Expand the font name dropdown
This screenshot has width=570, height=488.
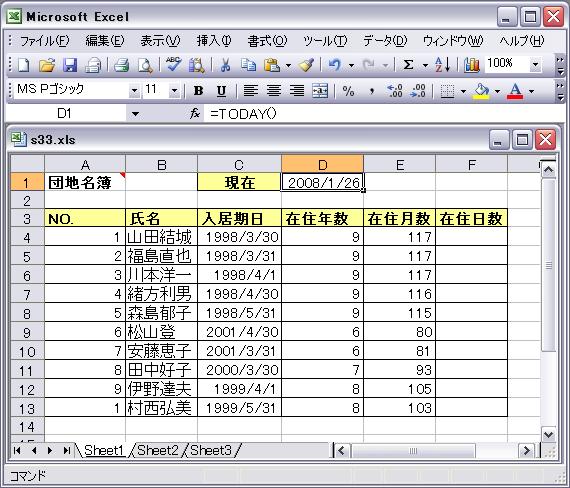point(135,90)
